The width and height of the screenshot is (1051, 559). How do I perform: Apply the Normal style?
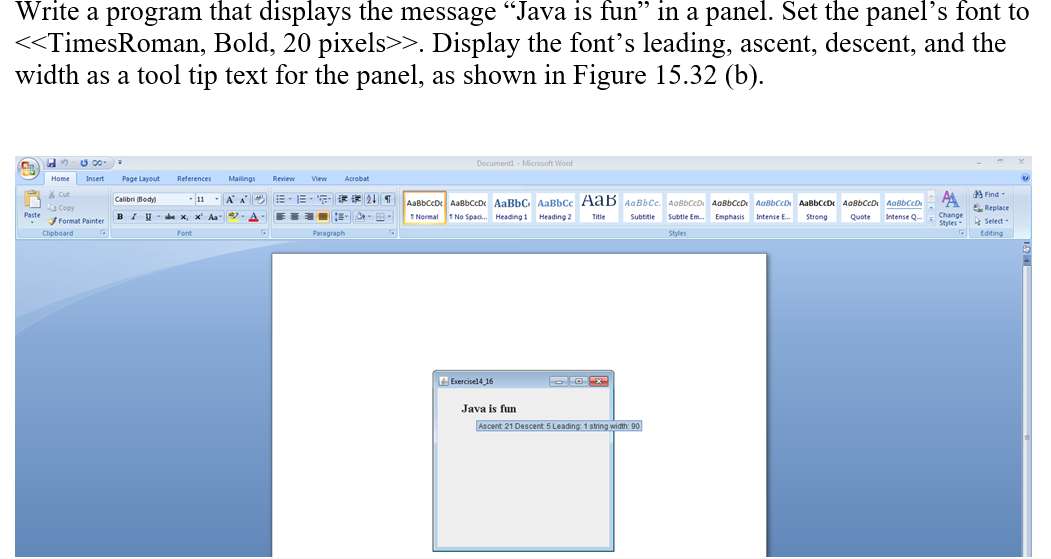click(x=425, y=208)
